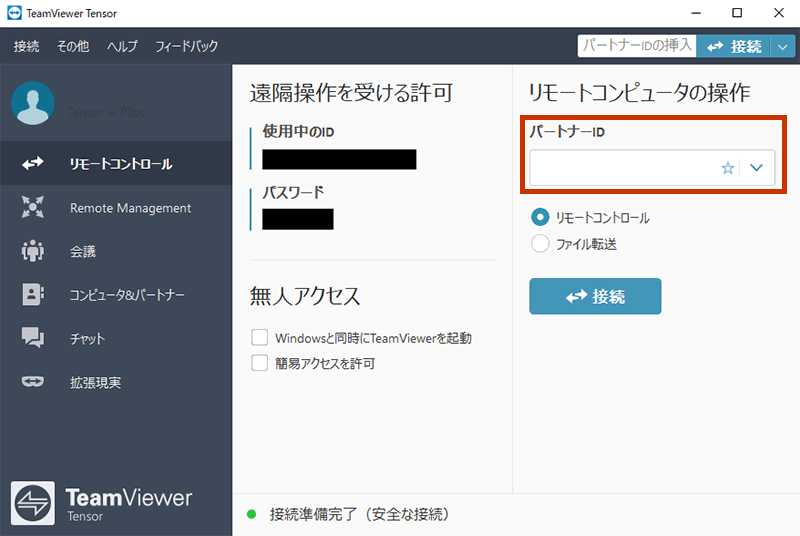Open チャット section
Viewport: 800px width, 536px height.
click(x=116, y=338)
